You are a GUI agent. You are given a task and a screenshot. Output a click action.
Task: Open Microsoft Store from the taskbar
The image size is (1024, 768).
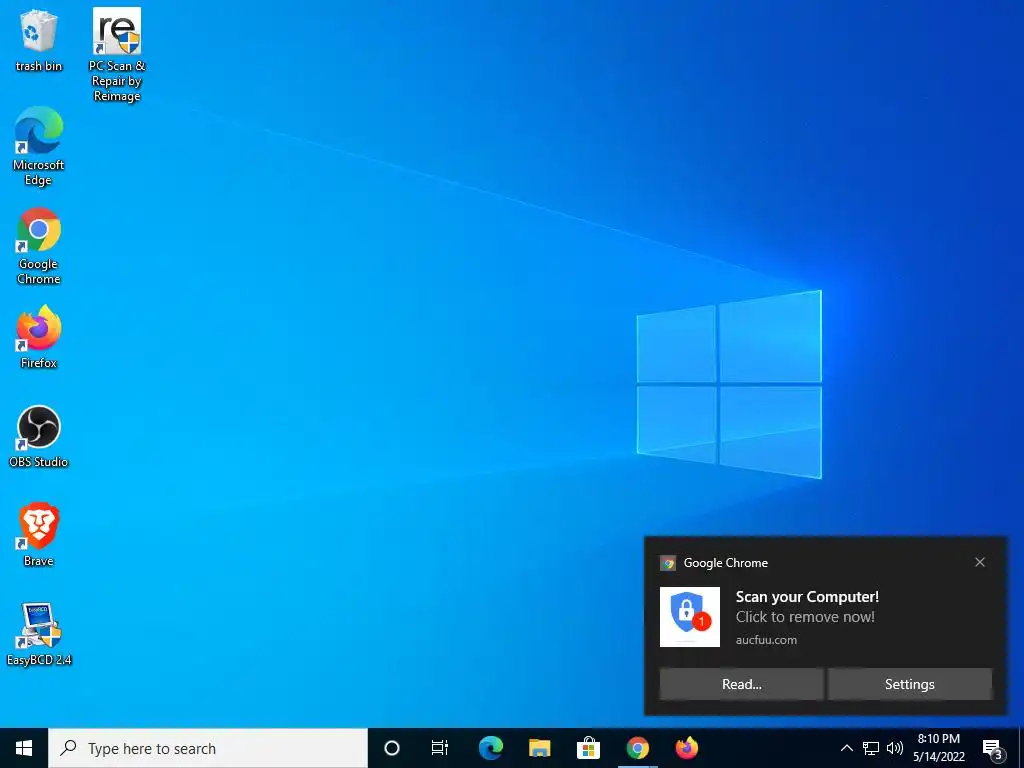[x=588, y=748]
